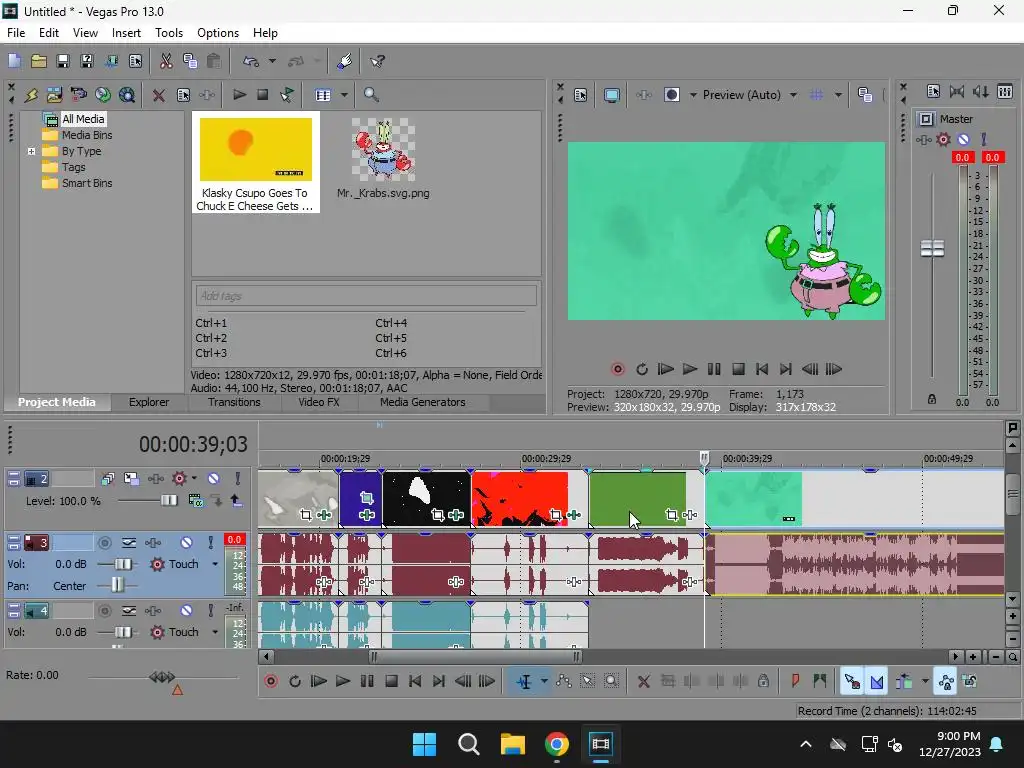
Task: Open Preview (Auto) quality dropdown
Action: click(x=793, y=95)
